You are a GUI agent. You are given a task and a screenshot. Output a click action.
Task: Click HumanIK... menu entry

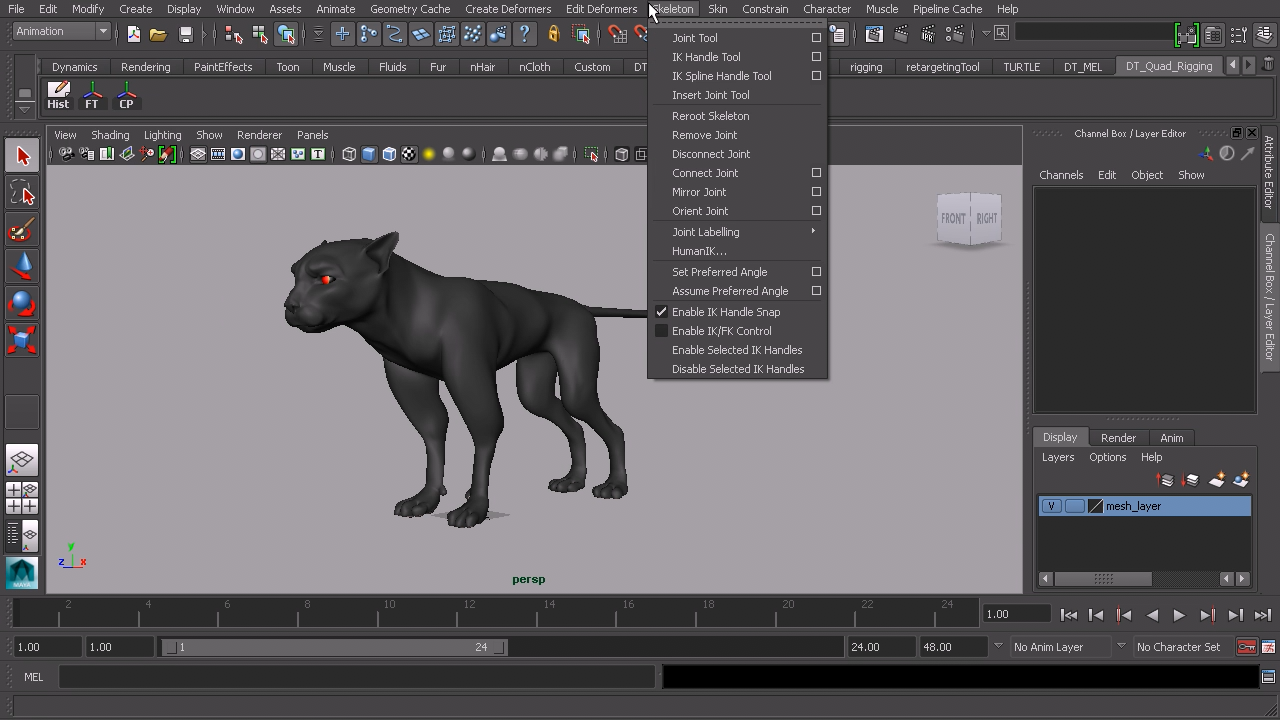click(699, 251)
